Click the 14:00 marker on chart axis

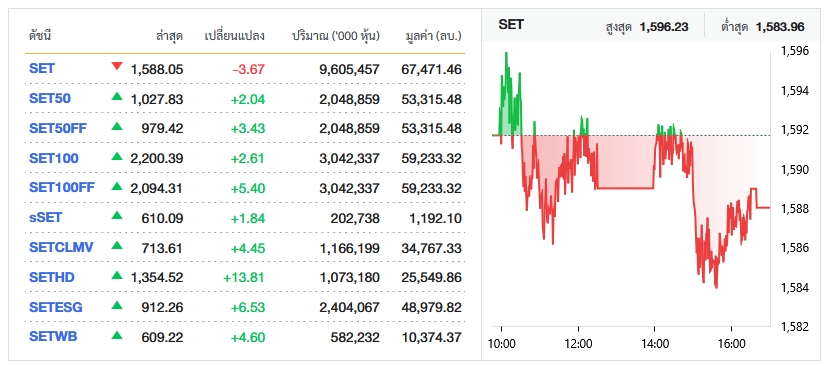coord(655,344)
